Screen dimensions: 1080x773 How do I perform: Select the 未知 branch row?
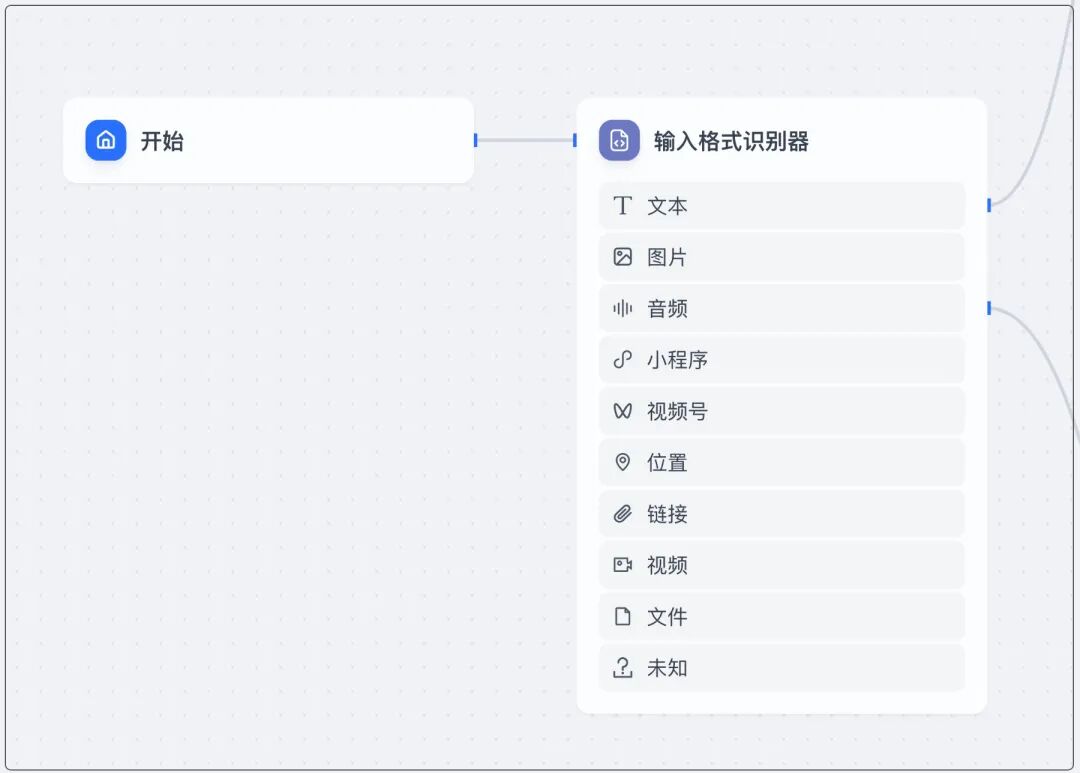click(x=782, y=668)
